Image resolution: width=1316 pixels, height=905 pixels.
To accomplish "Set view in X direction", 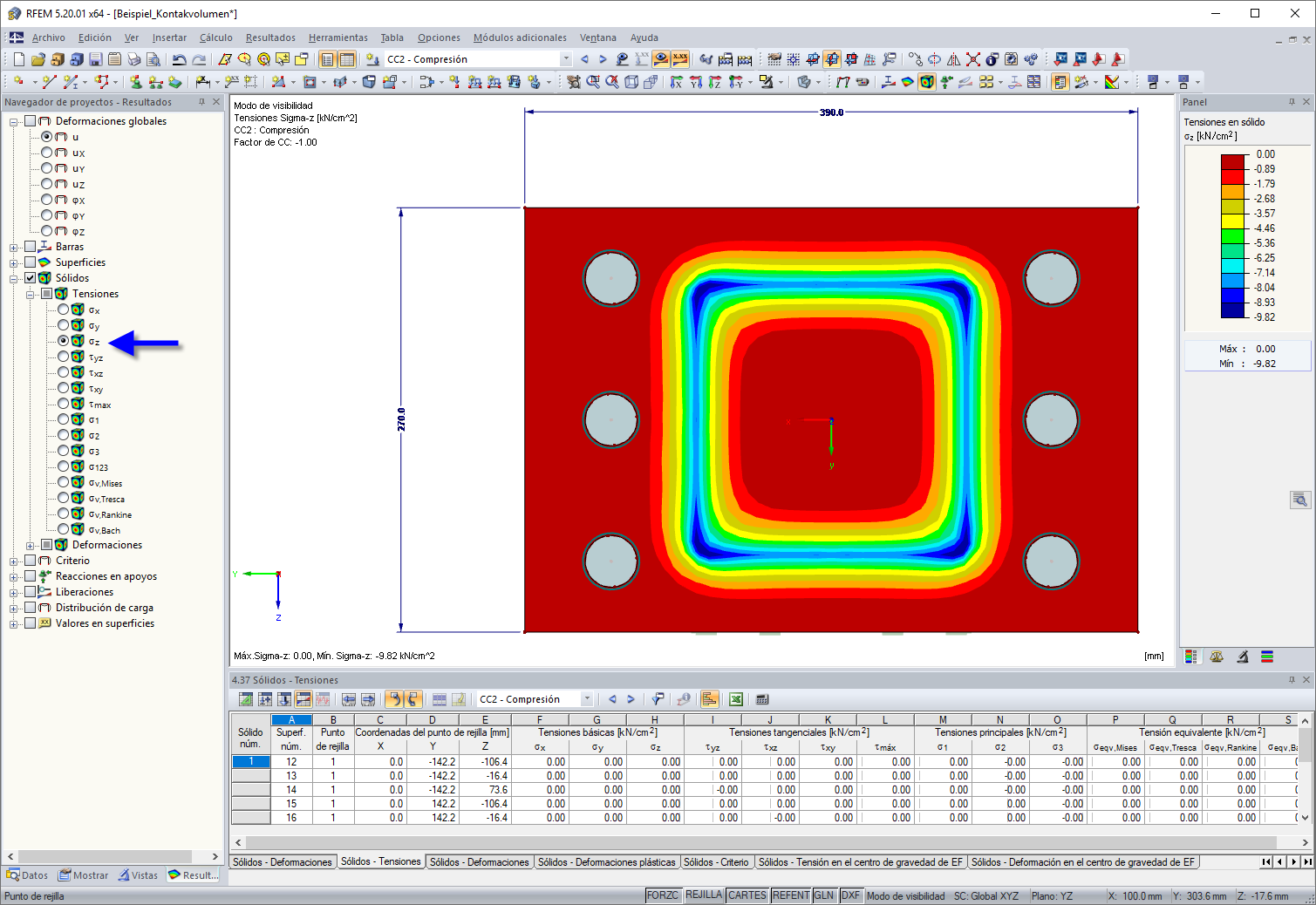I will click(677, 82).
